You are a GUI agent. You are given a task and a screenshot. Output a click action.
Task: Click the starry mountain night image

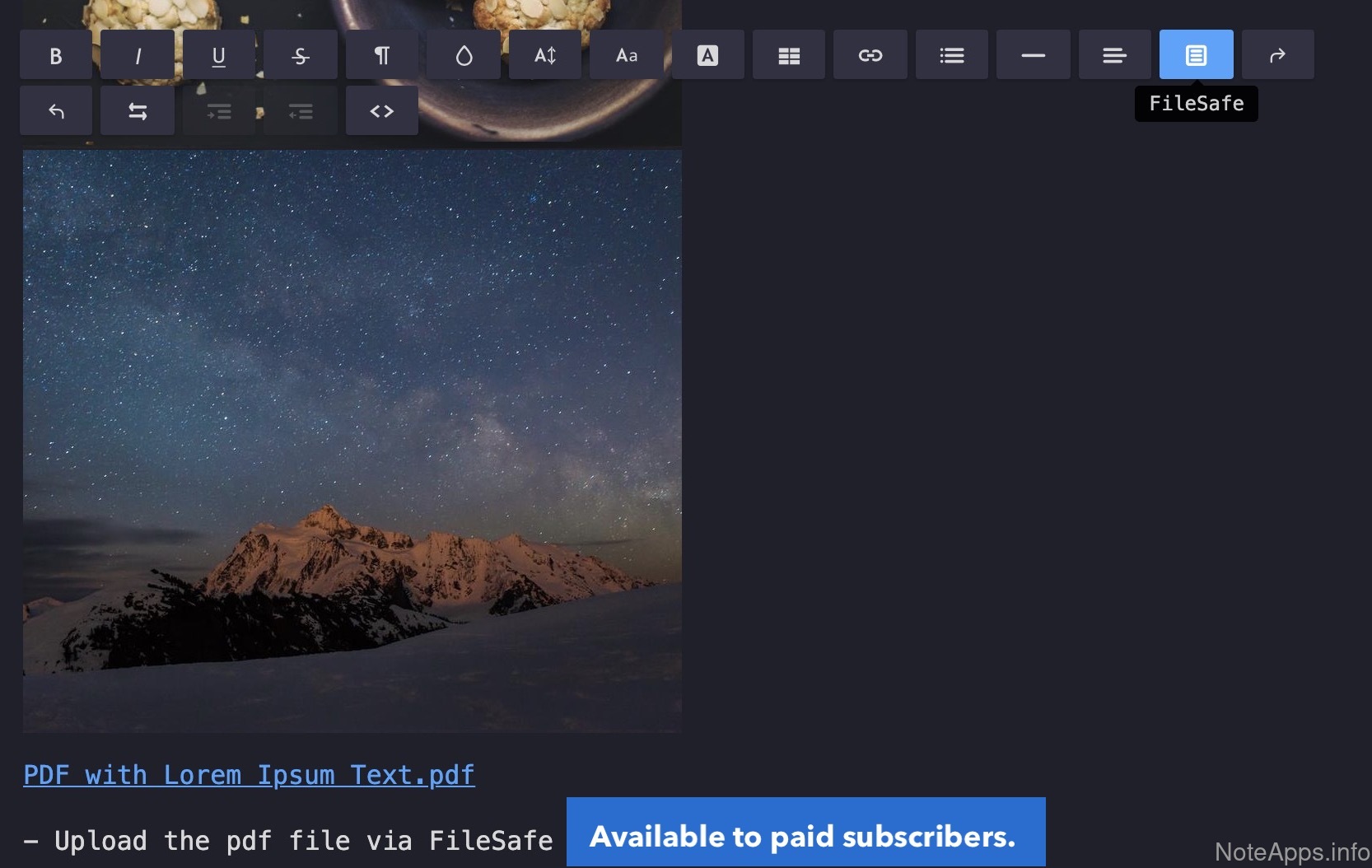tap(352, 441)
